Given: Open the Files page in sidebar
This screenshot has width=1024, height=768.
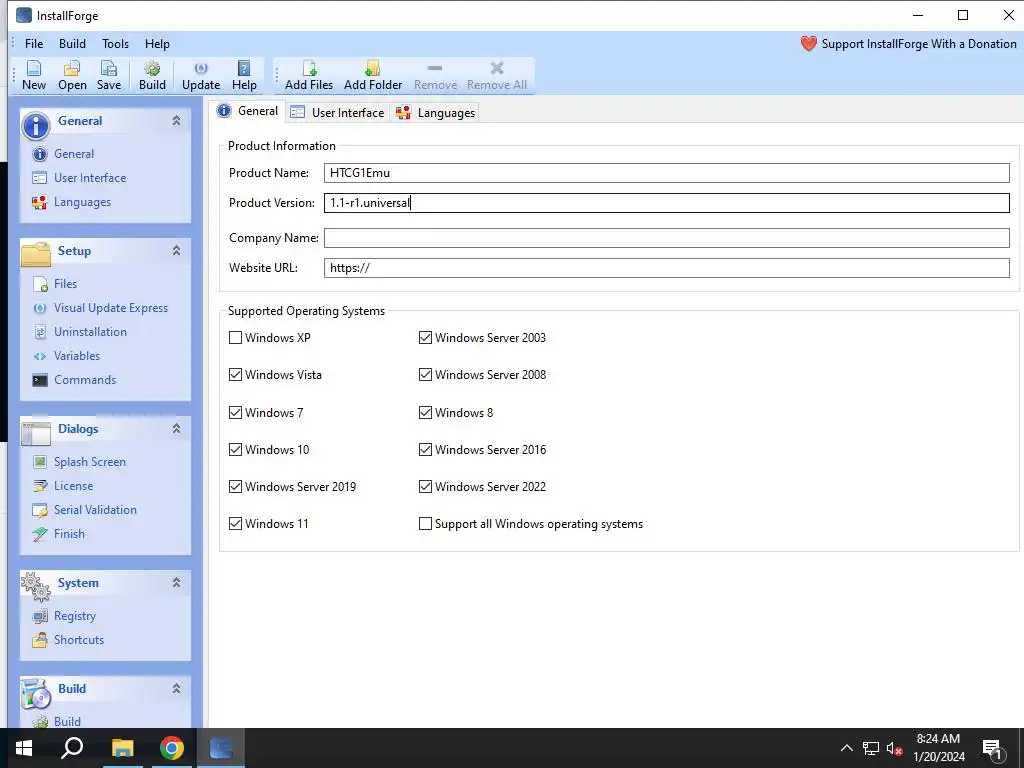Looking at the screenshot, I should click(x=65, y=283).
